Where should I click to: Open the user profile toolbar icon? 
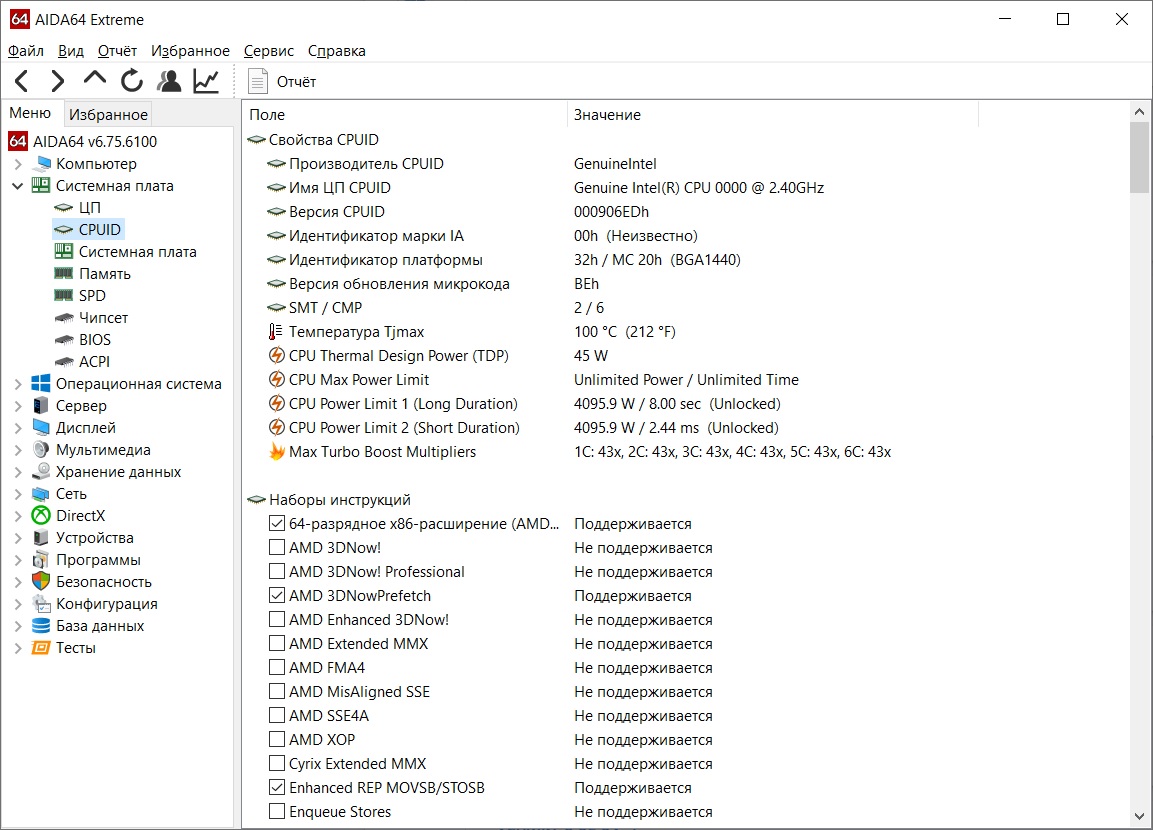pos(170,81)
